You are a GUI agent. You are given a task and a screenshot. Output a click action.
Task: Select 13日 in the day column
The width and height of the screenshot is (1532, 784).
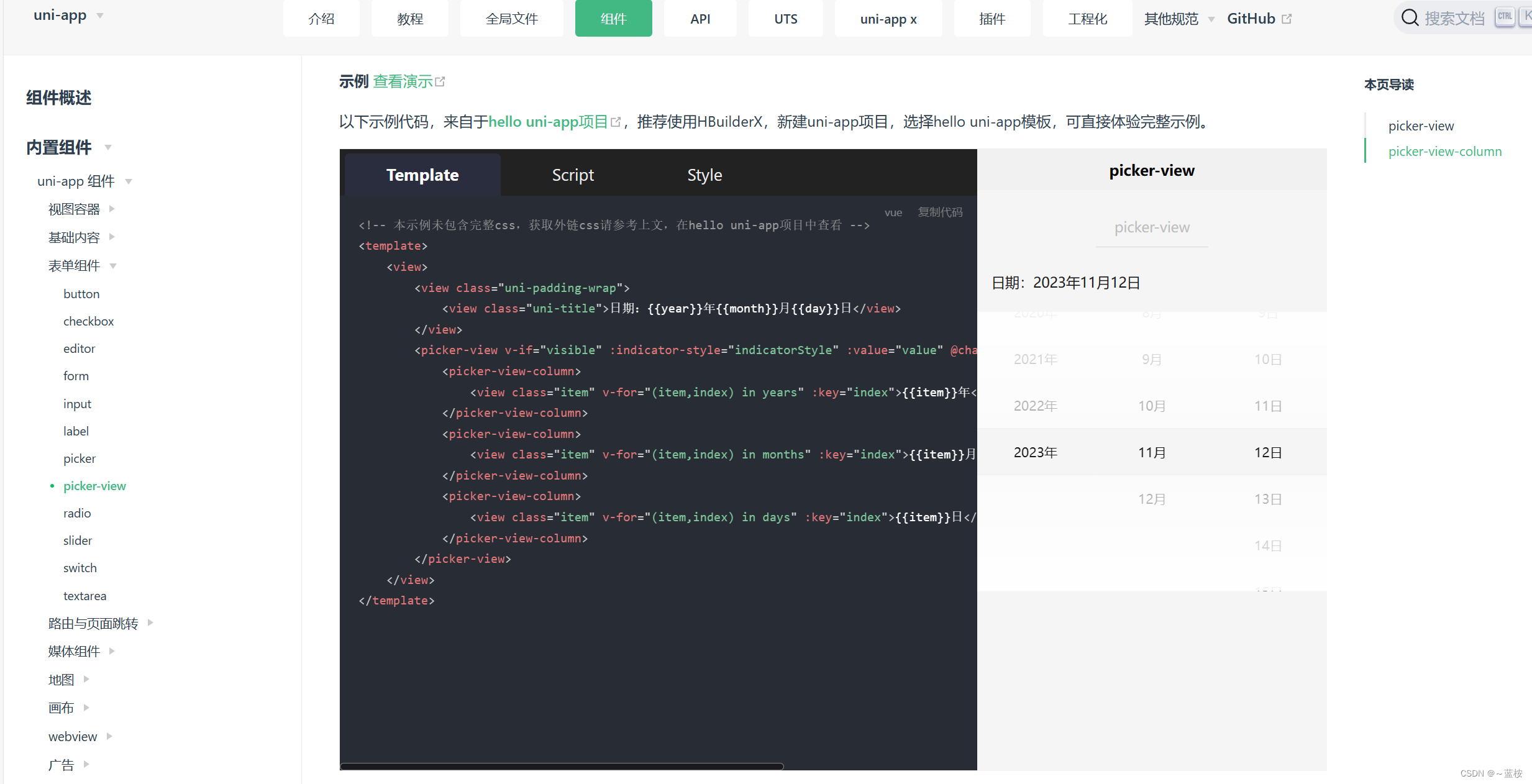(1268, 499)
